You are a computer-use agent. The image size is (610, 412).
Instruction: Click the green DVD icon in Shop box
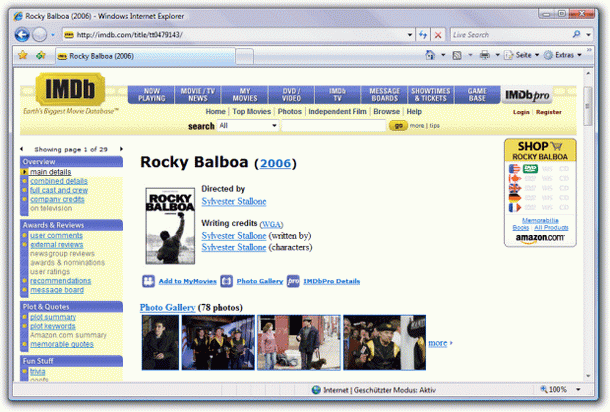530,169
